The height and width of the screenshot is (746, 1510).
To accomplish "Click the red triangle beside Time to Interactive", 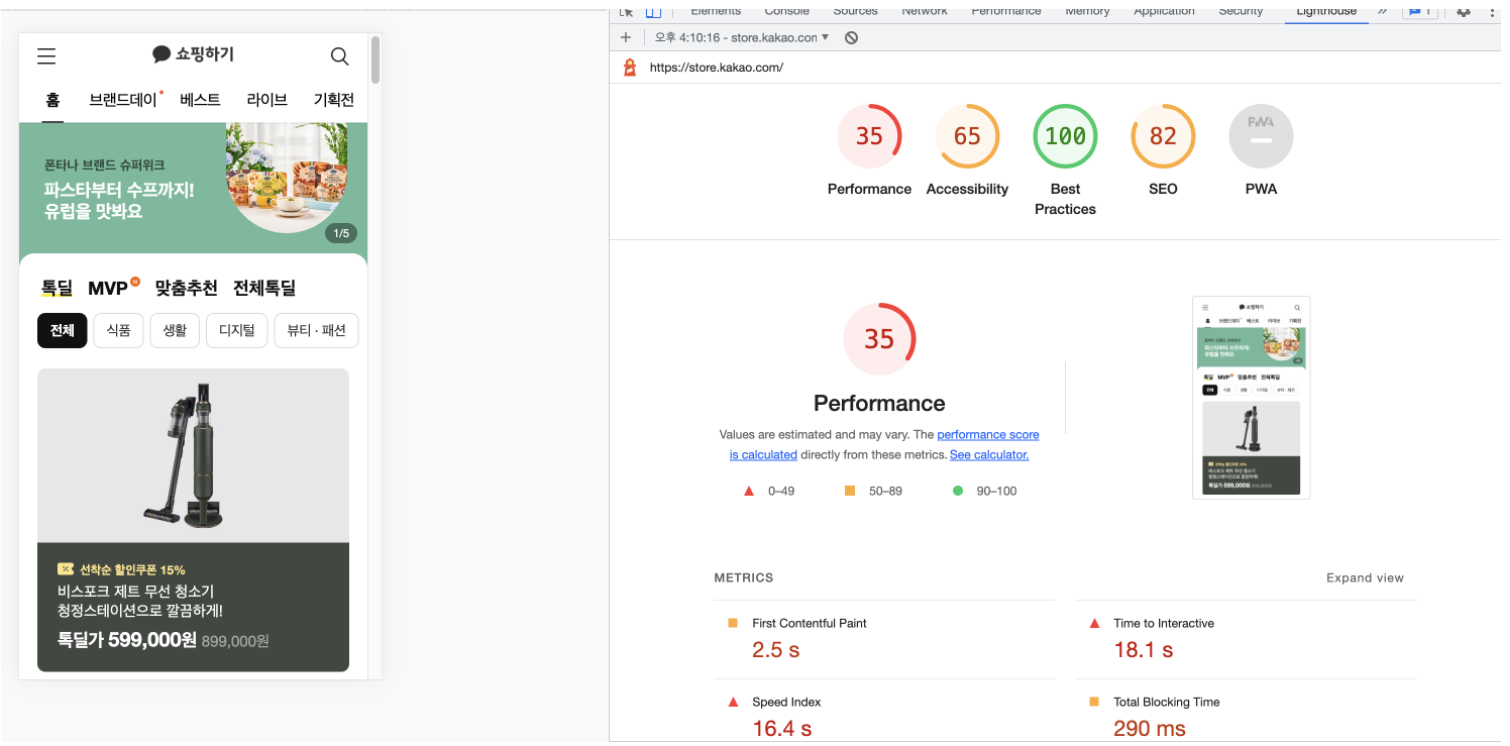I will [1094, 623].
